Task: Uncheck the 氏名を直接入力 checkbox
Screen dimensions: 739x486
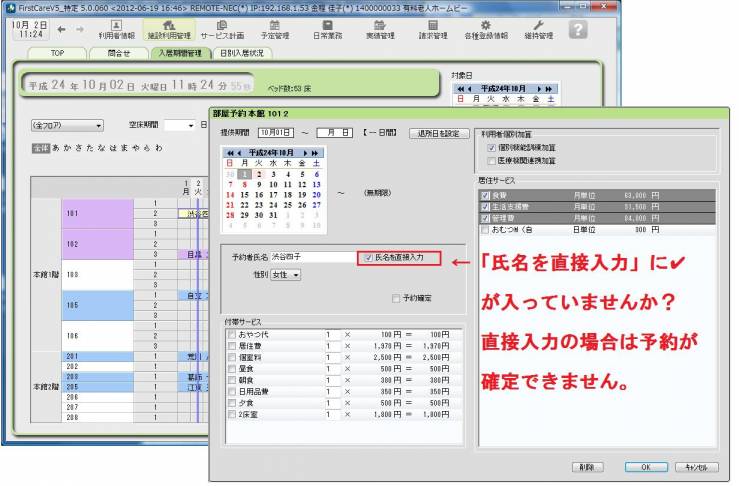Action: click(x=370, y=257)
